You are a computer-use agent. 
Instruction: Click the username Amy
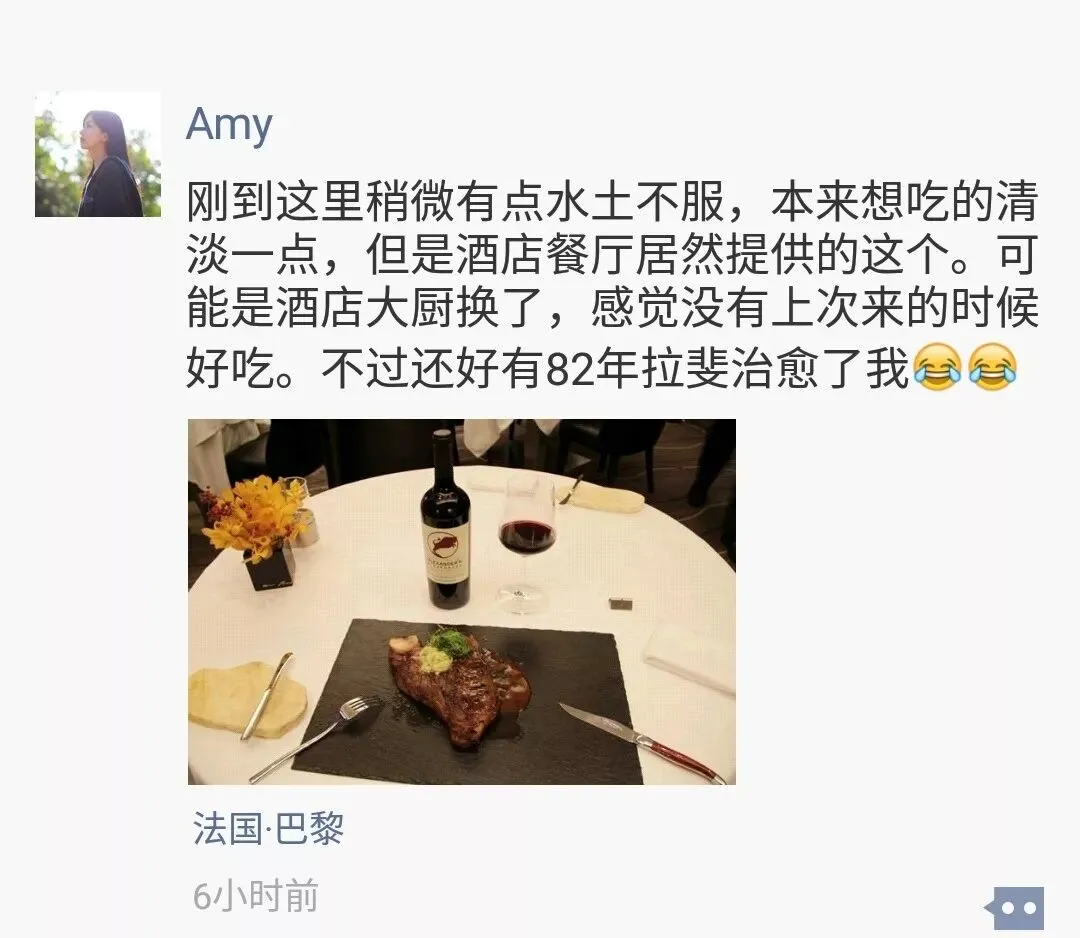[229, 125]
